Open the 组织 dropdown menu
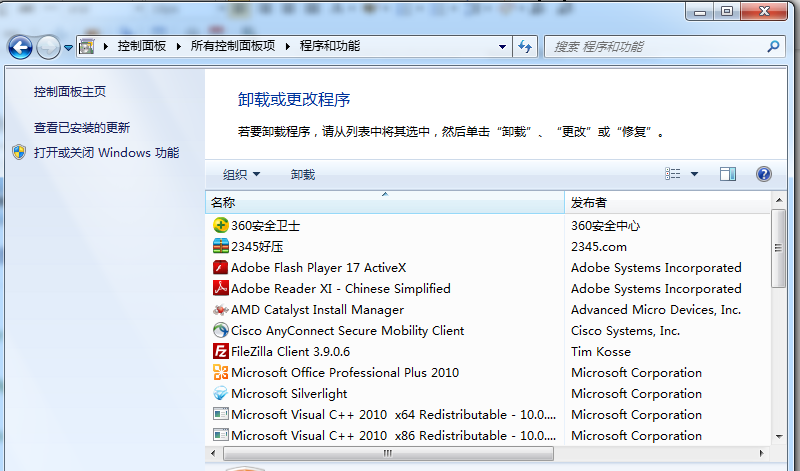 click(x=241, y=175)
